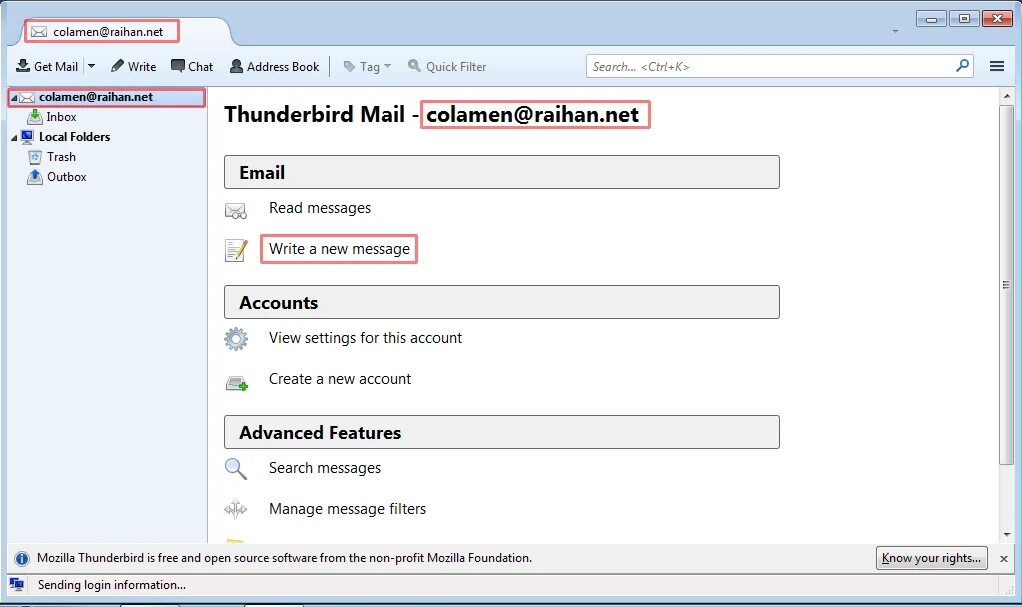Close the Thunderbird window
Screen dimensions: 1022x607
(x=997, y=19)
